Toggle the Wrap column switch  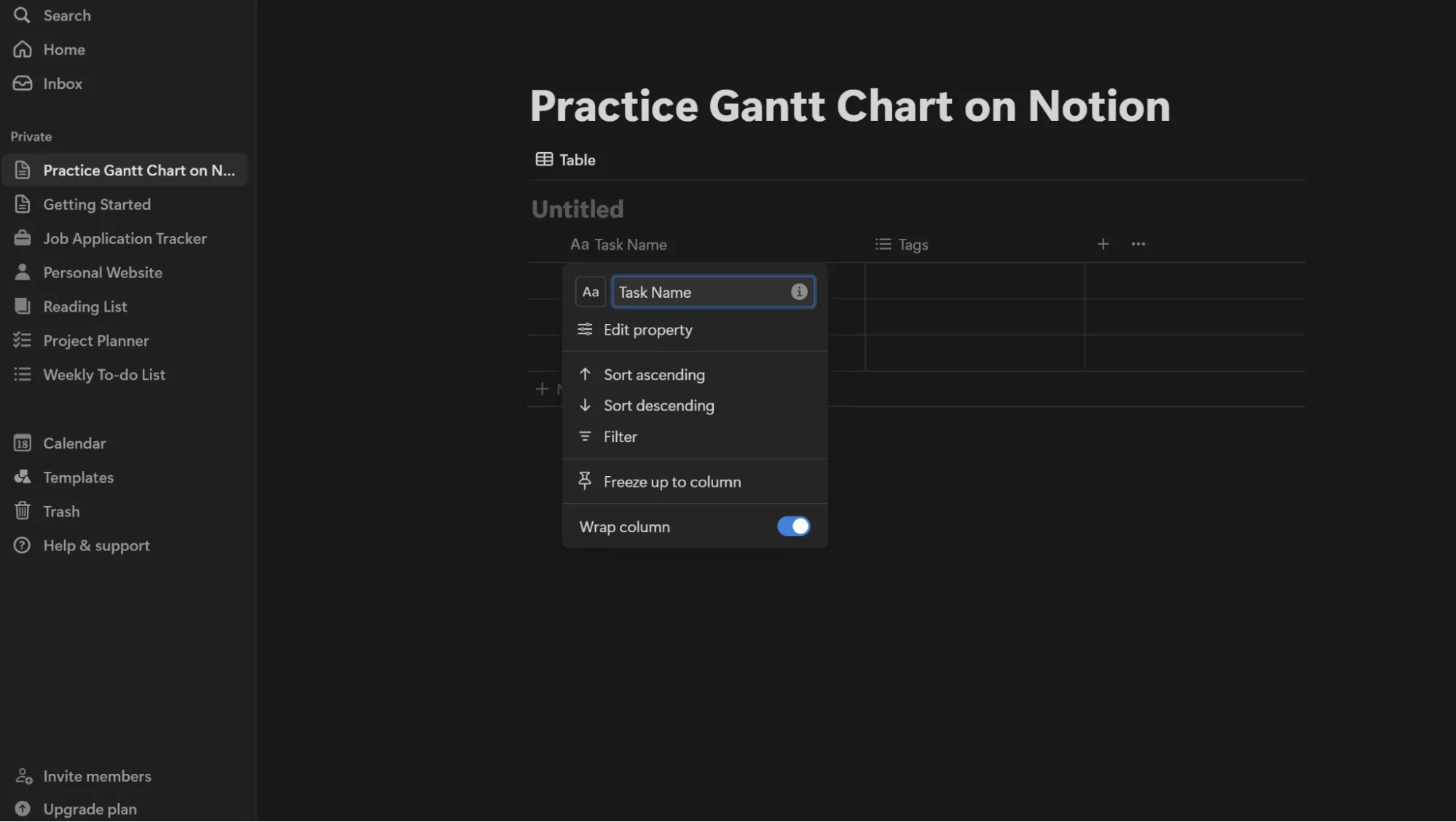coord(793,526)
